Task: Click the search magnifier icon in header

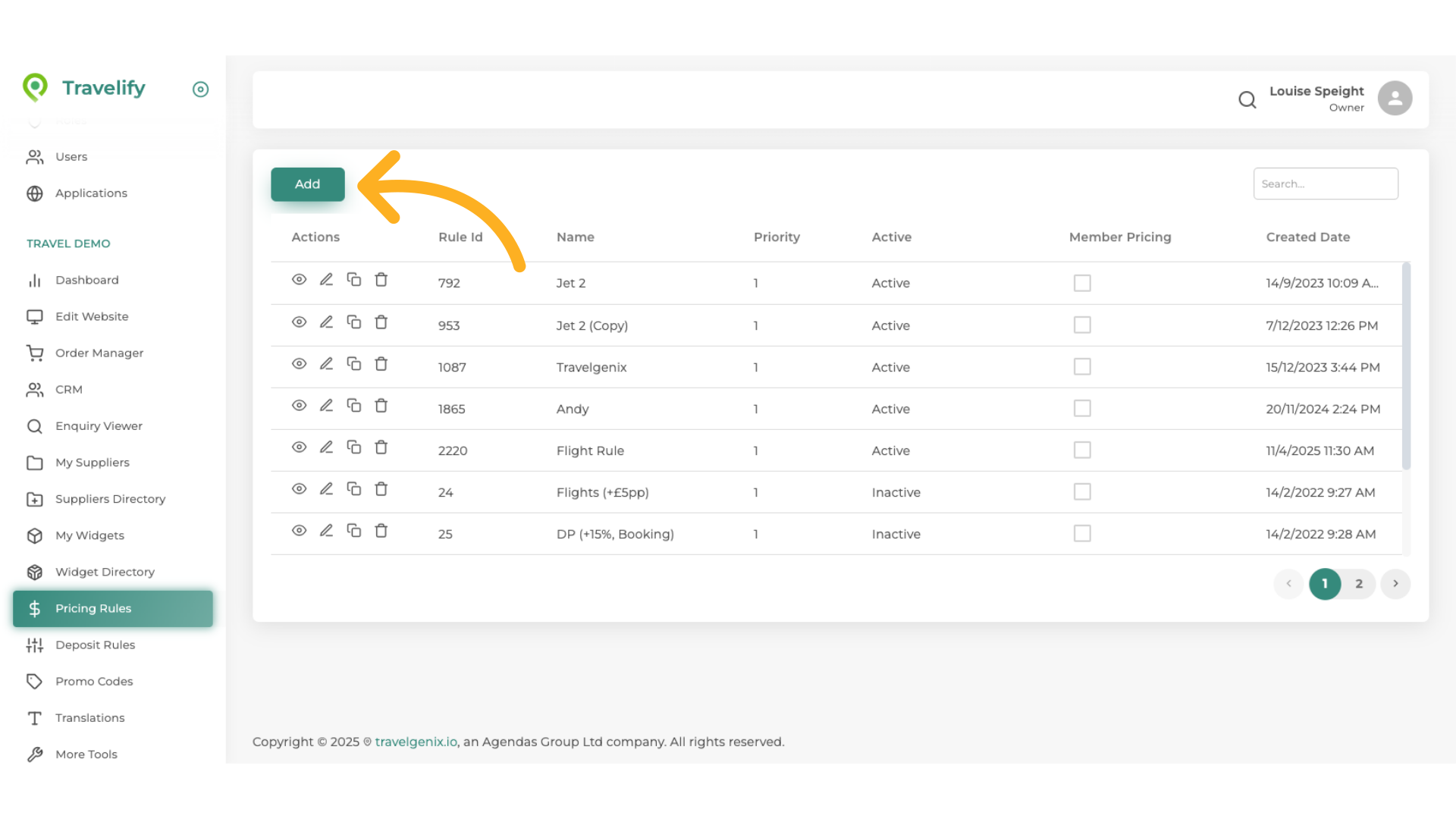Action: point(1247,99)
